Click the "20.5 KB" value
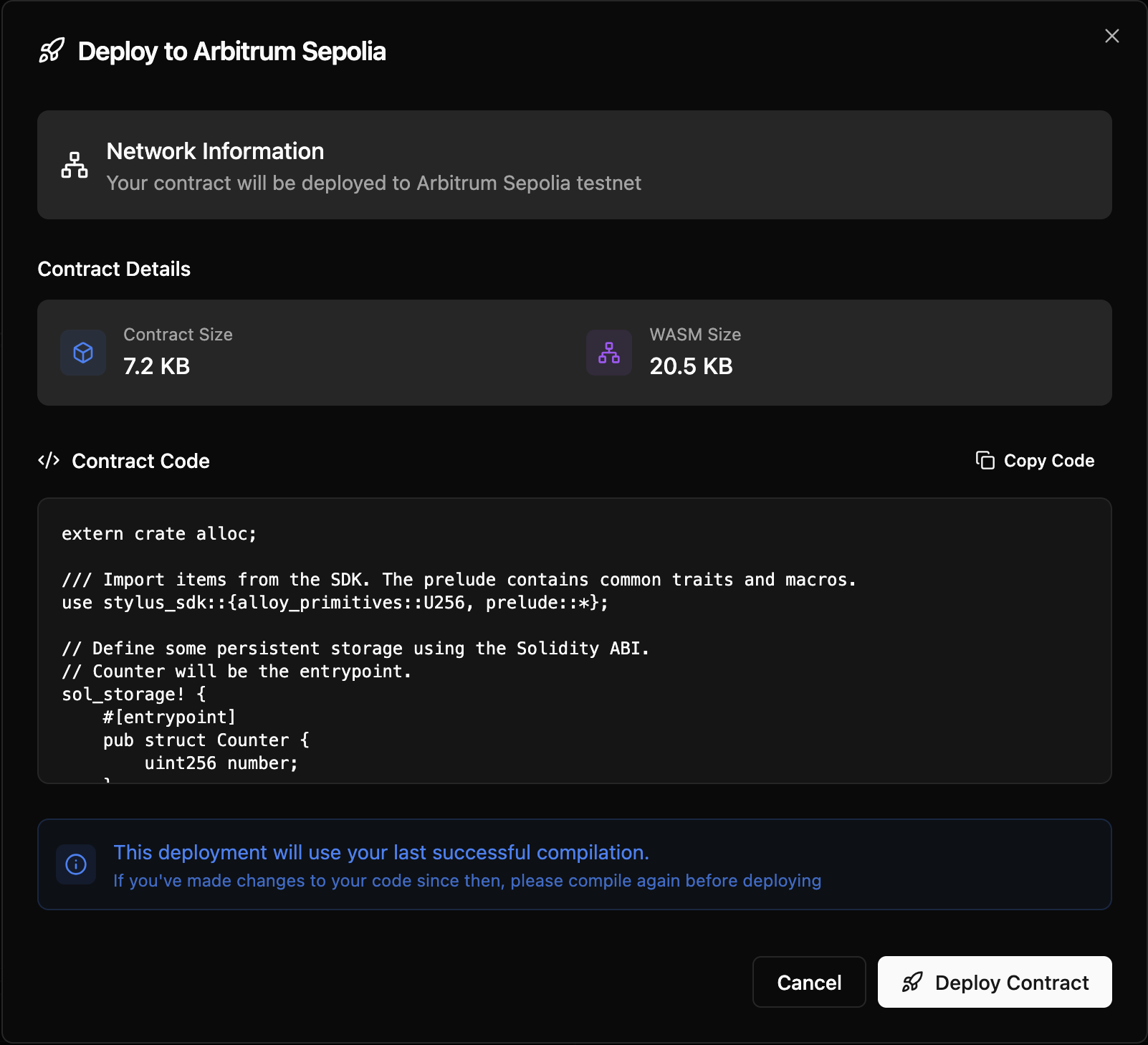This screenshot has width=1148, height=1045. (x=691, y=366)
